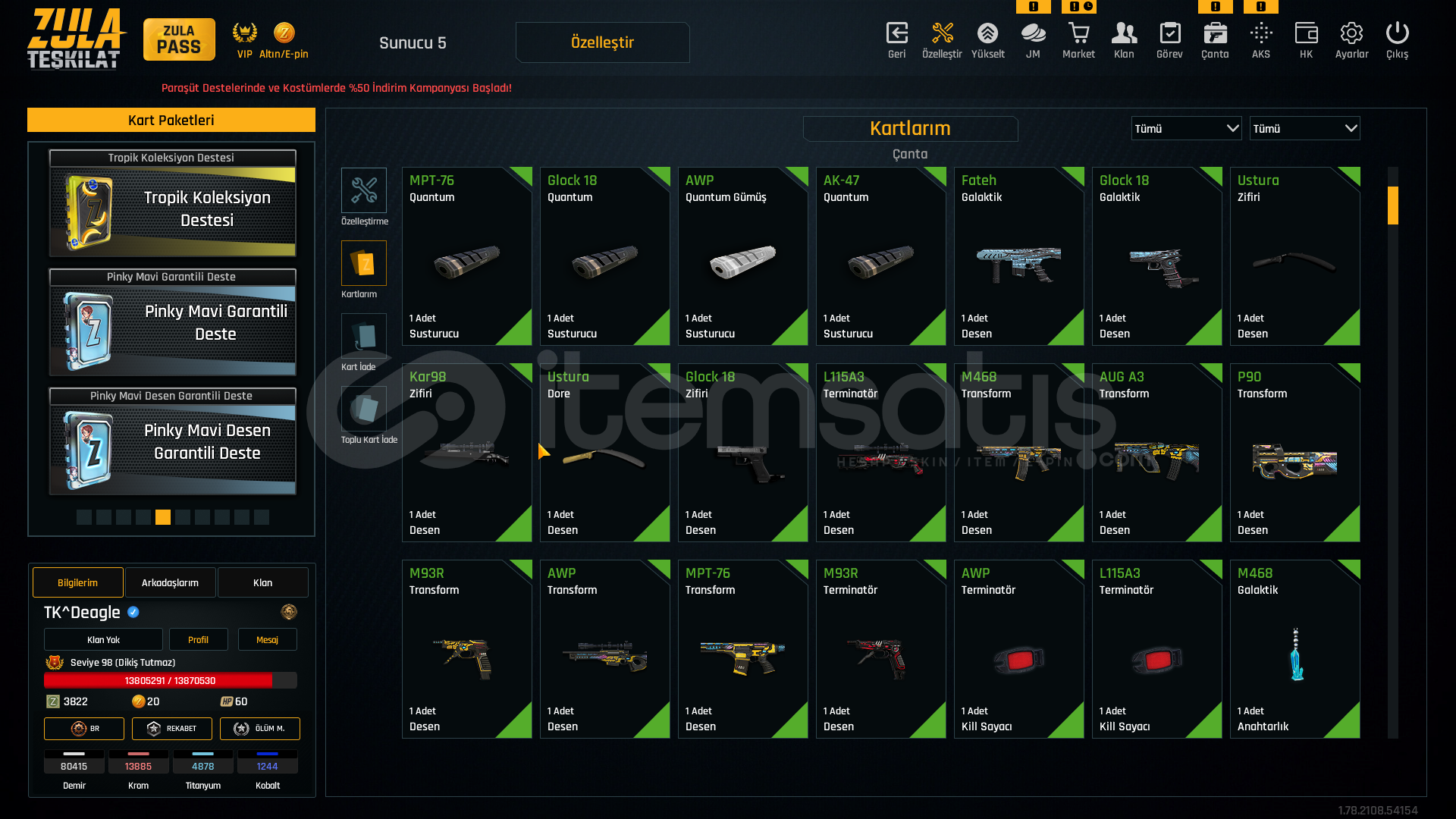
Task: Open the Market cart icon
Action: [x=1078, y=33]
